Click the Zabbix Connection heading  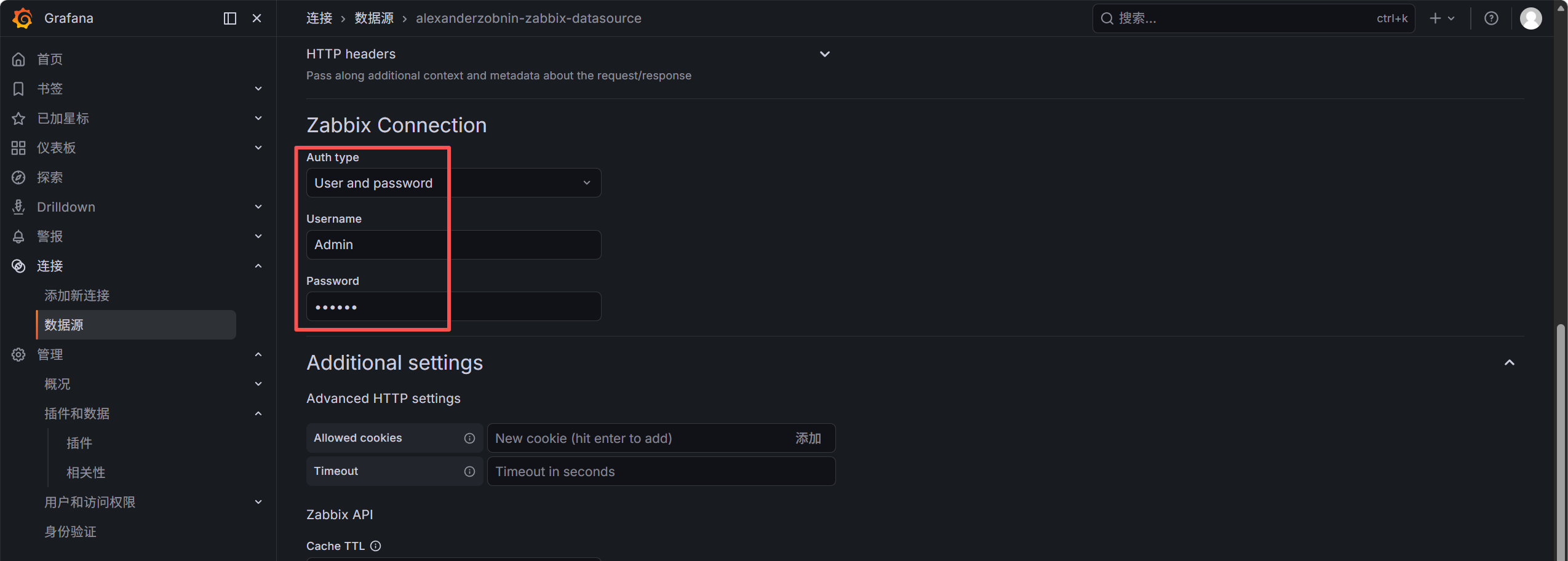(x=396, y=125)
